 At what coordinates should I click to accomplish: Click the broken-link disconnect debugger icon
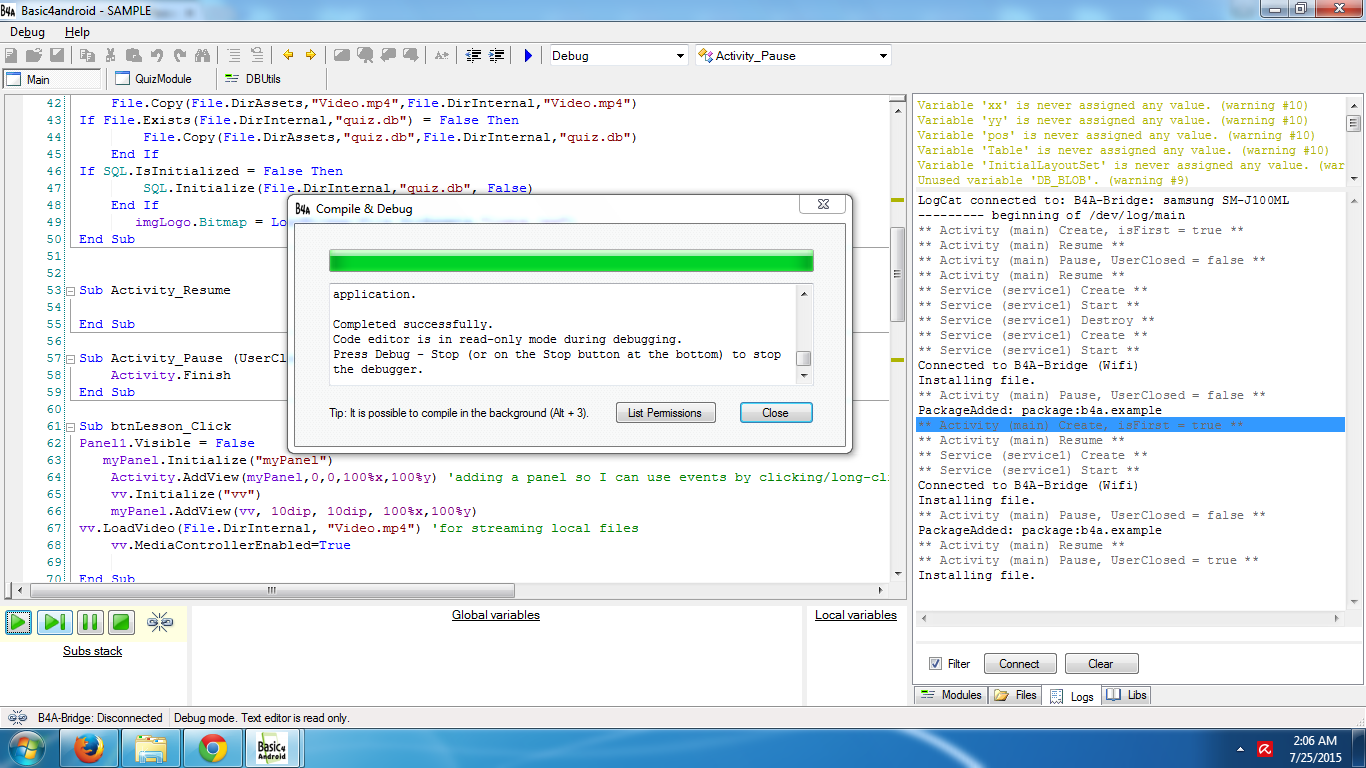(x=160, y=622)
